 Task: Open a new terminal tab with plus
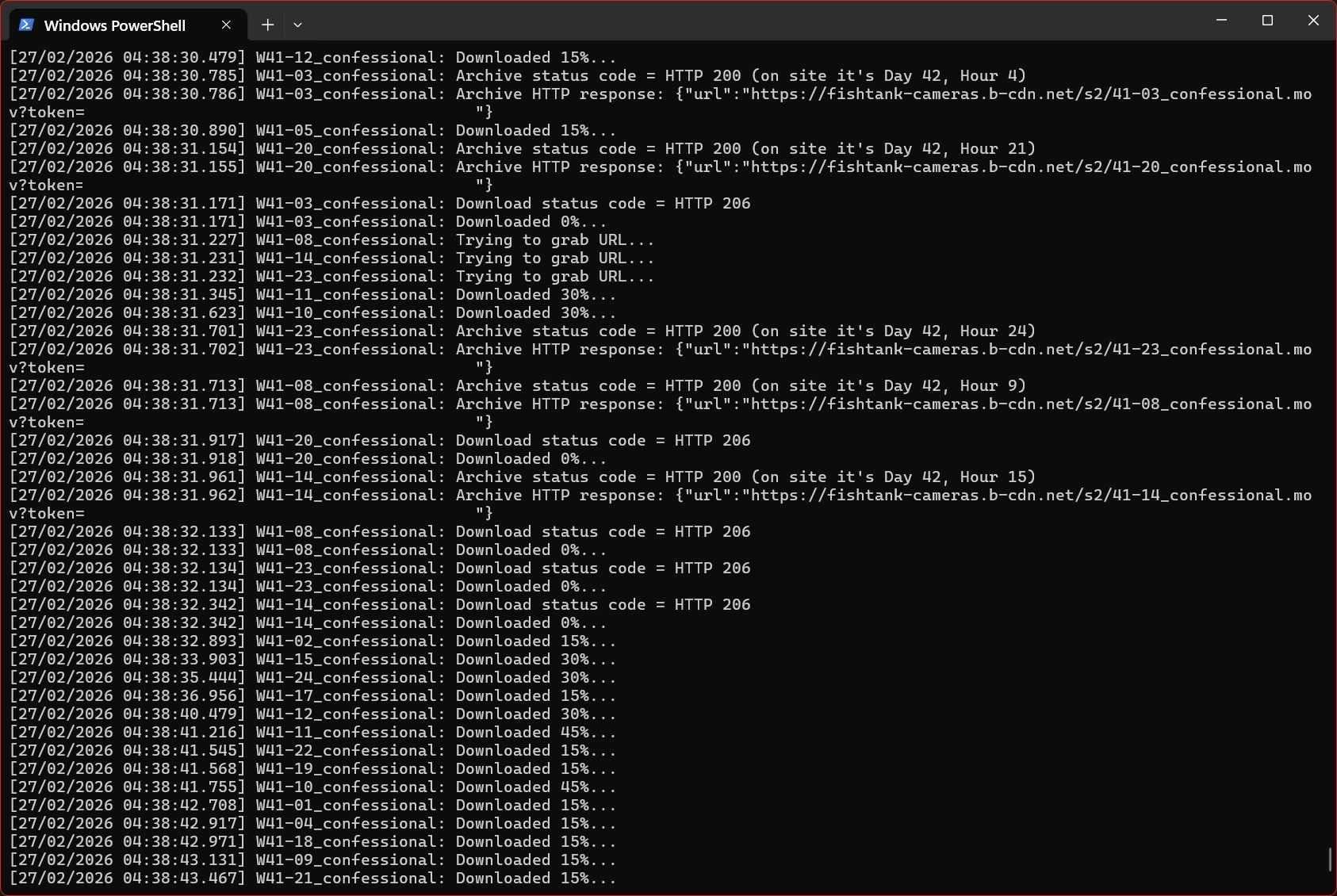pos(267,25)
